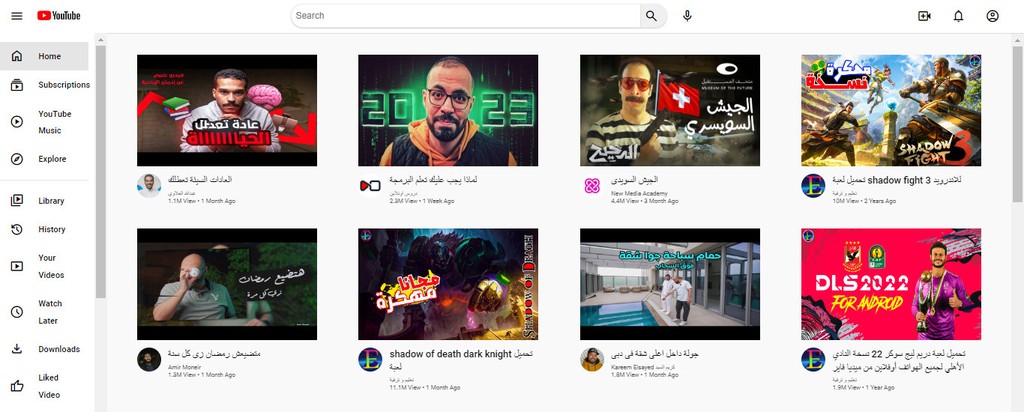Image resolution: width=1024 pixels, height=412 pixels.
Task: Open Liked Video in the sidebar
Action: tap(44, 386)
